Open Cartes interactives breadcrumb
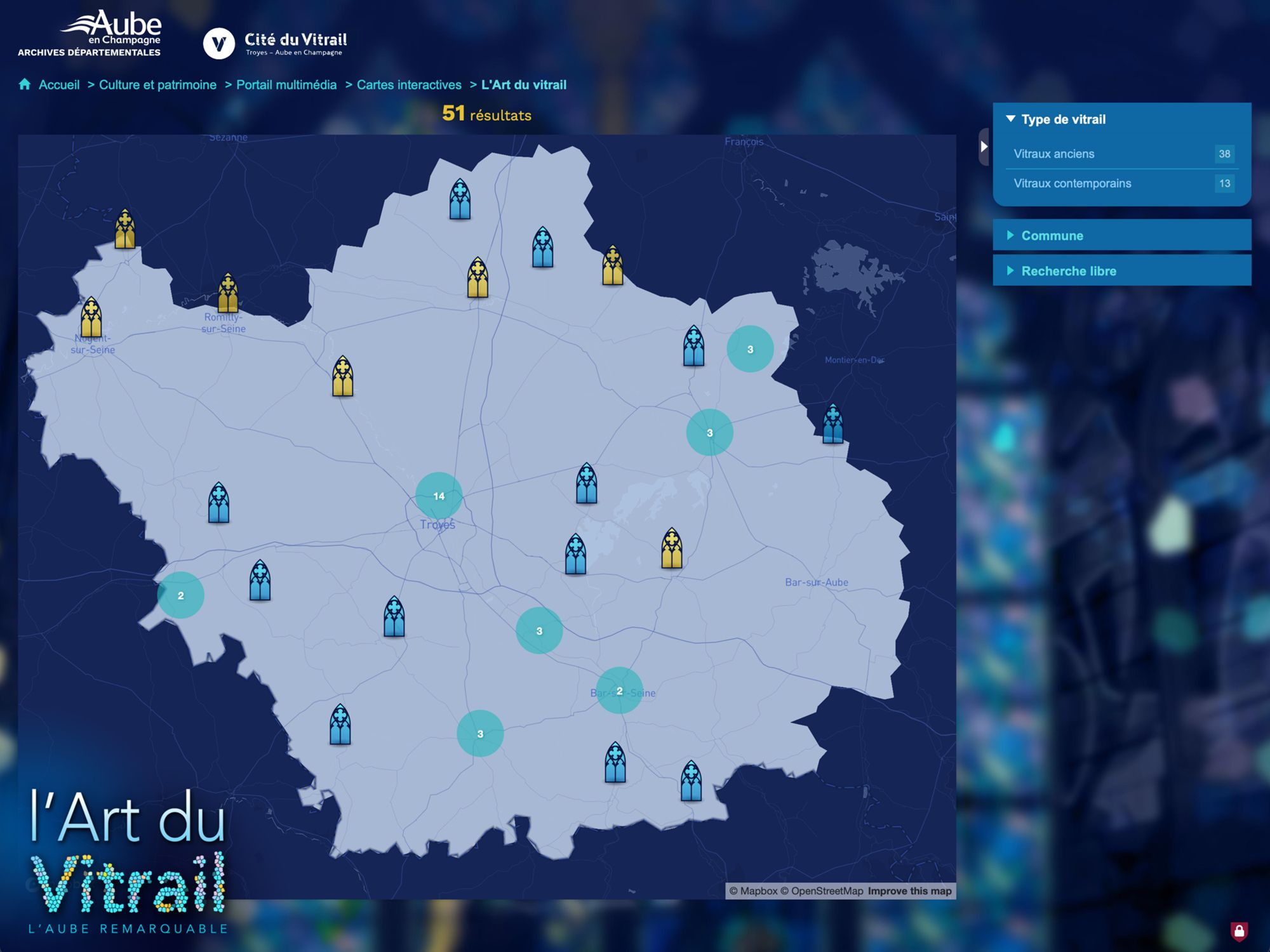 (x=409, y=84)
